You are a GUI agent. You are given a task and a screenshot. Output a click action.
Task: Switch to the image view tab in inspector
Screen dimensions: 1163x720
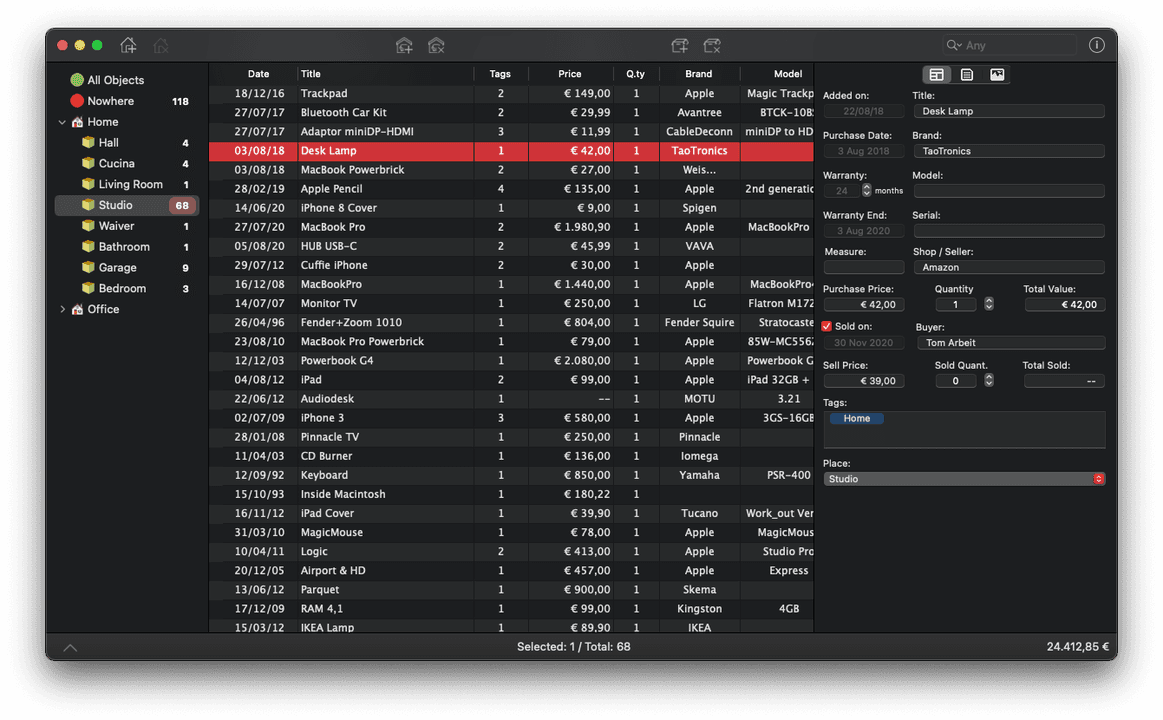pyautogui.click(x=997, y=75)
